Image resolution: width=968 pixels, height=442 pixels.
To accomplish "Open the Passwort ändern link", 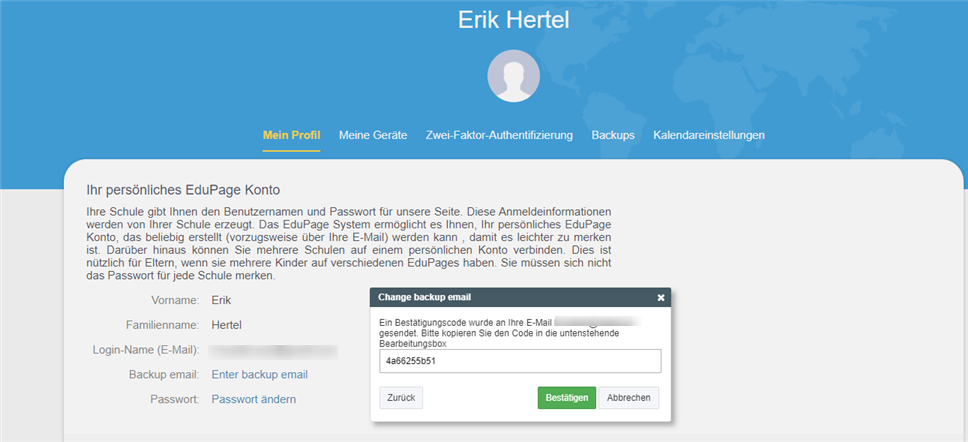I will coord(254,399).
